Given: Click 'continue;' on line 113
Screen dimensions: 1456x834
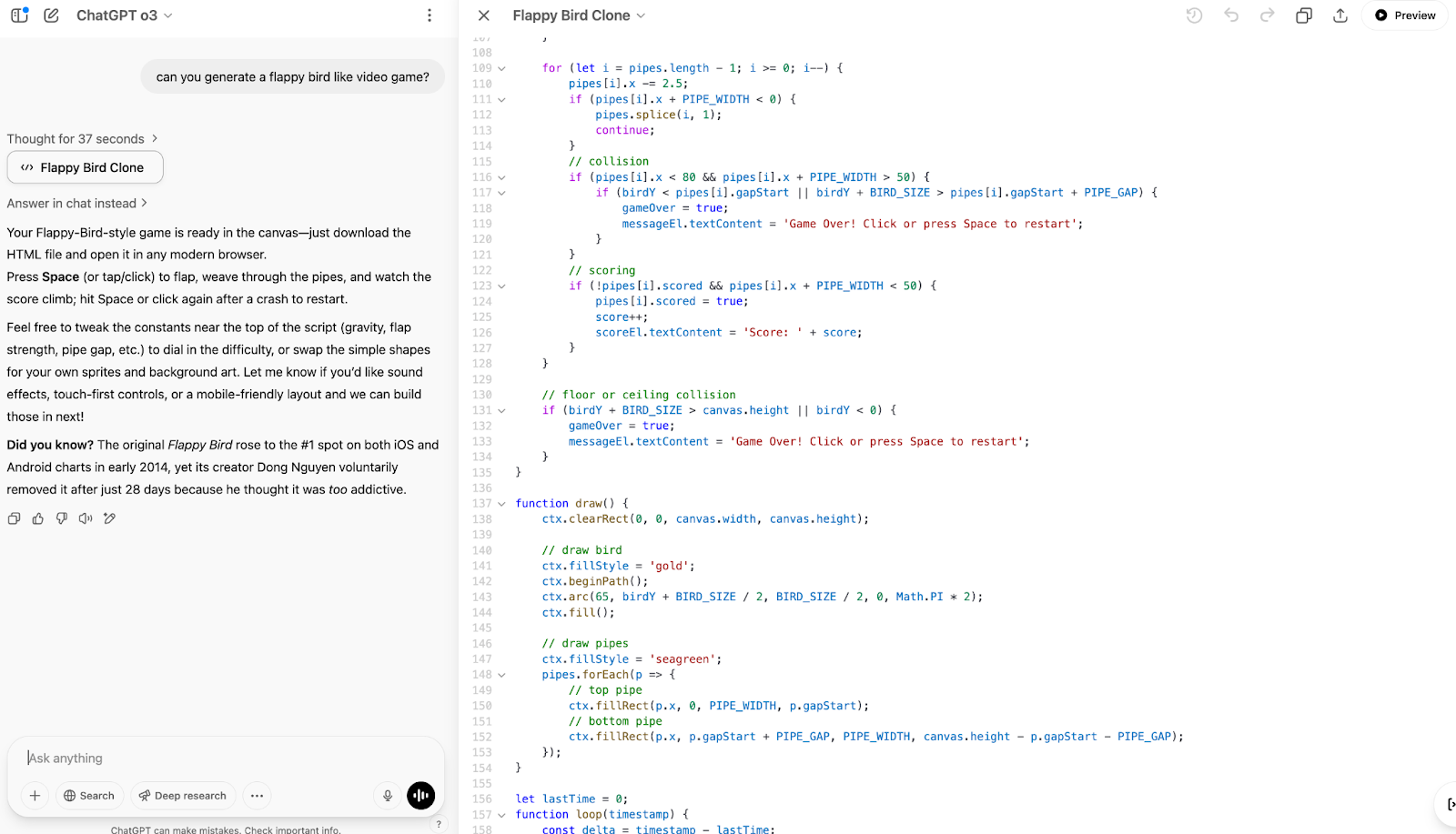Looking at the screenshot, I should pos(625,130).
